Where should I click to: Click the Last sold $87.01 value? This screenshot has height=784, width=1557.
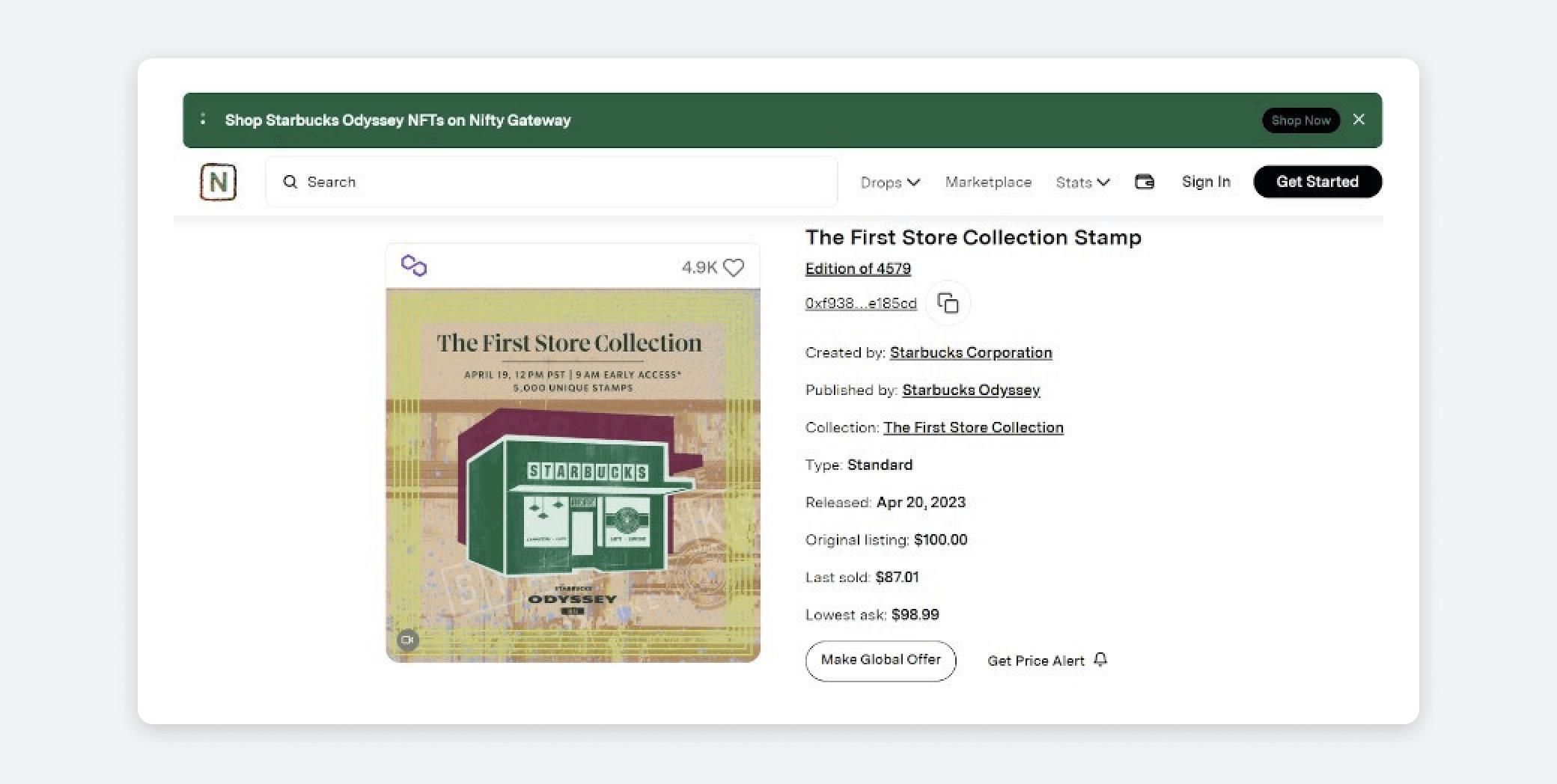[897, 577]
